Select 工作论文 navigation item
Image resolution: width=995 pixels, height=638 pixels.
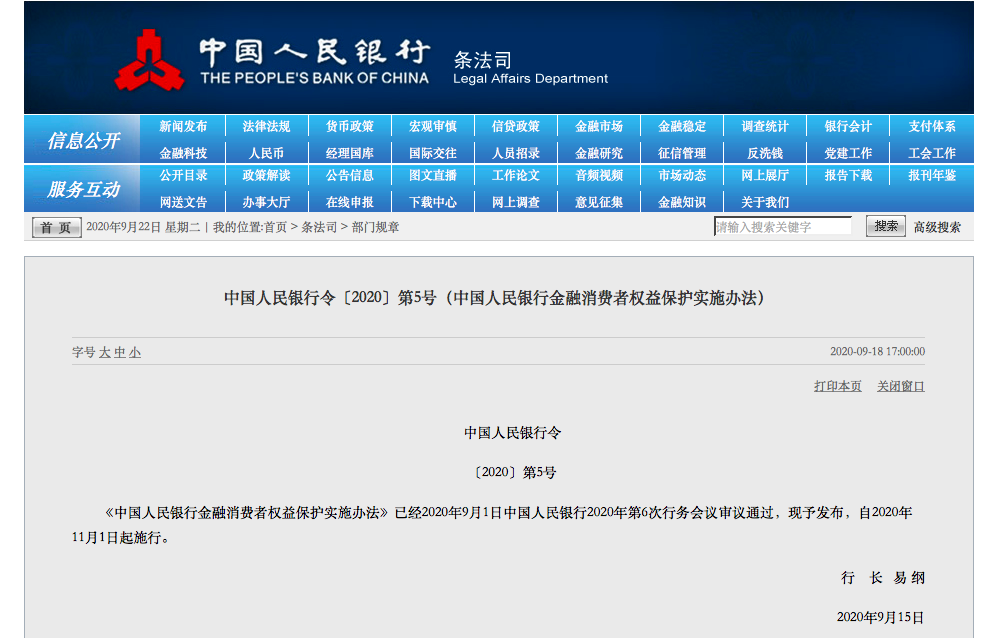coord(516,175)
